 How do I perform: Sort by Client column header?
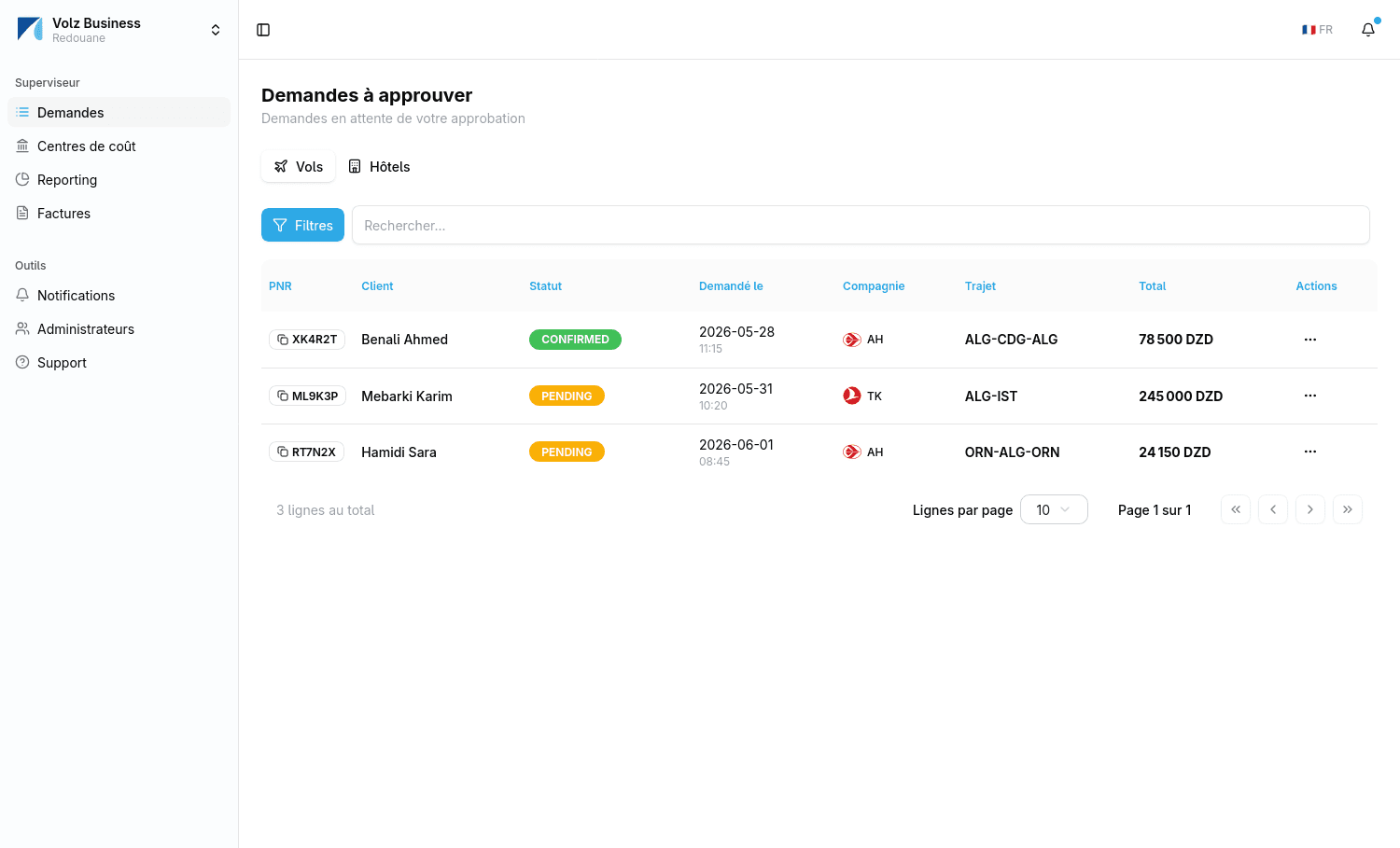click(377, 286)
